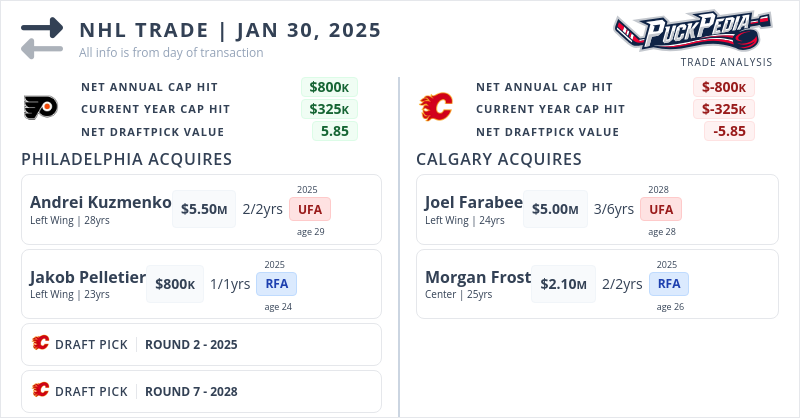Select the Round 2 - 2025 draft pick
The height and width of the screenshot is (418, 800).
191,344
